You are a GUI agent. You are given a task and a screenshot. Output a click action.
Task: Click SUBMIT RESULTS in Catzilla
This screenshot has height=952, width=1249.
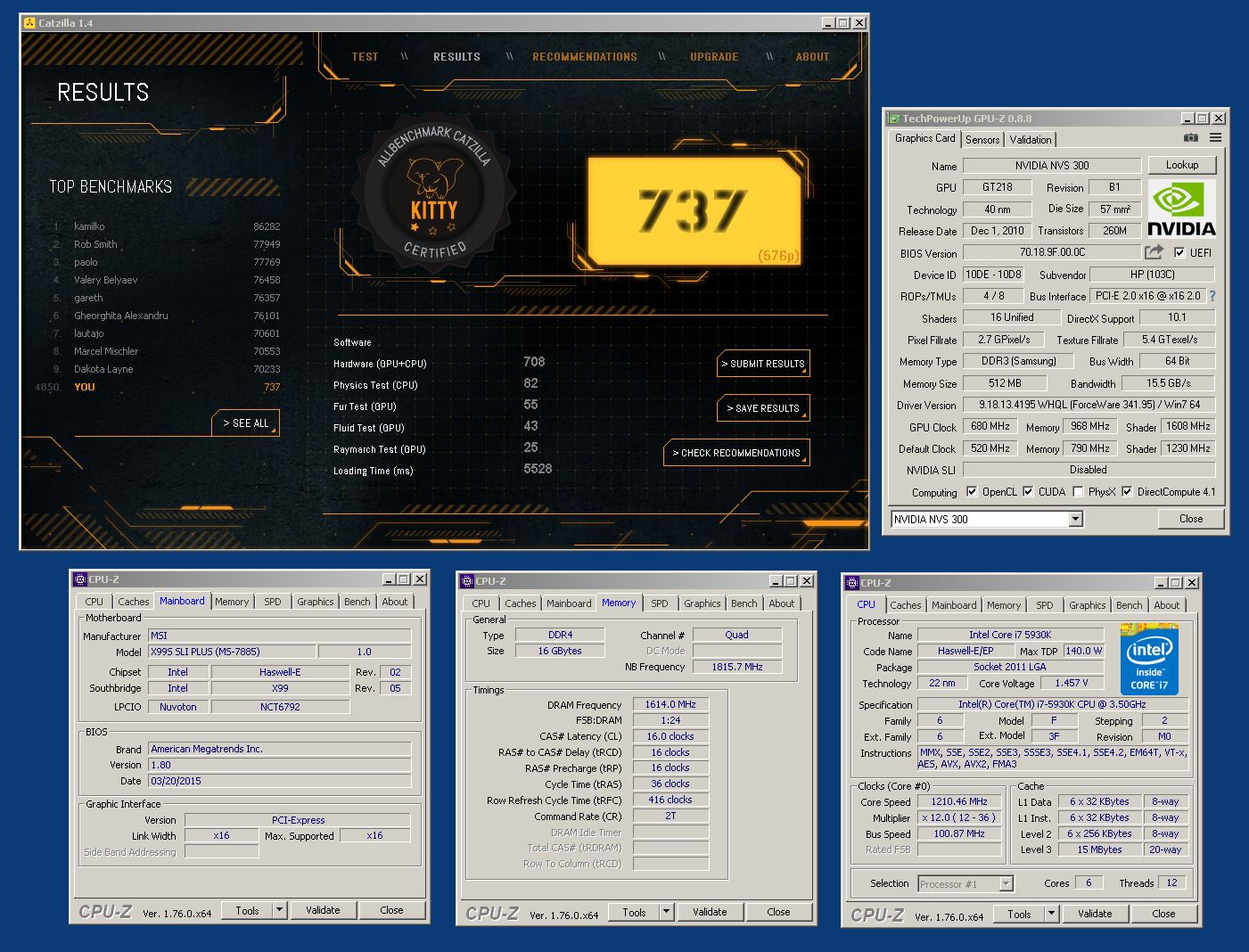coord(764,364)
